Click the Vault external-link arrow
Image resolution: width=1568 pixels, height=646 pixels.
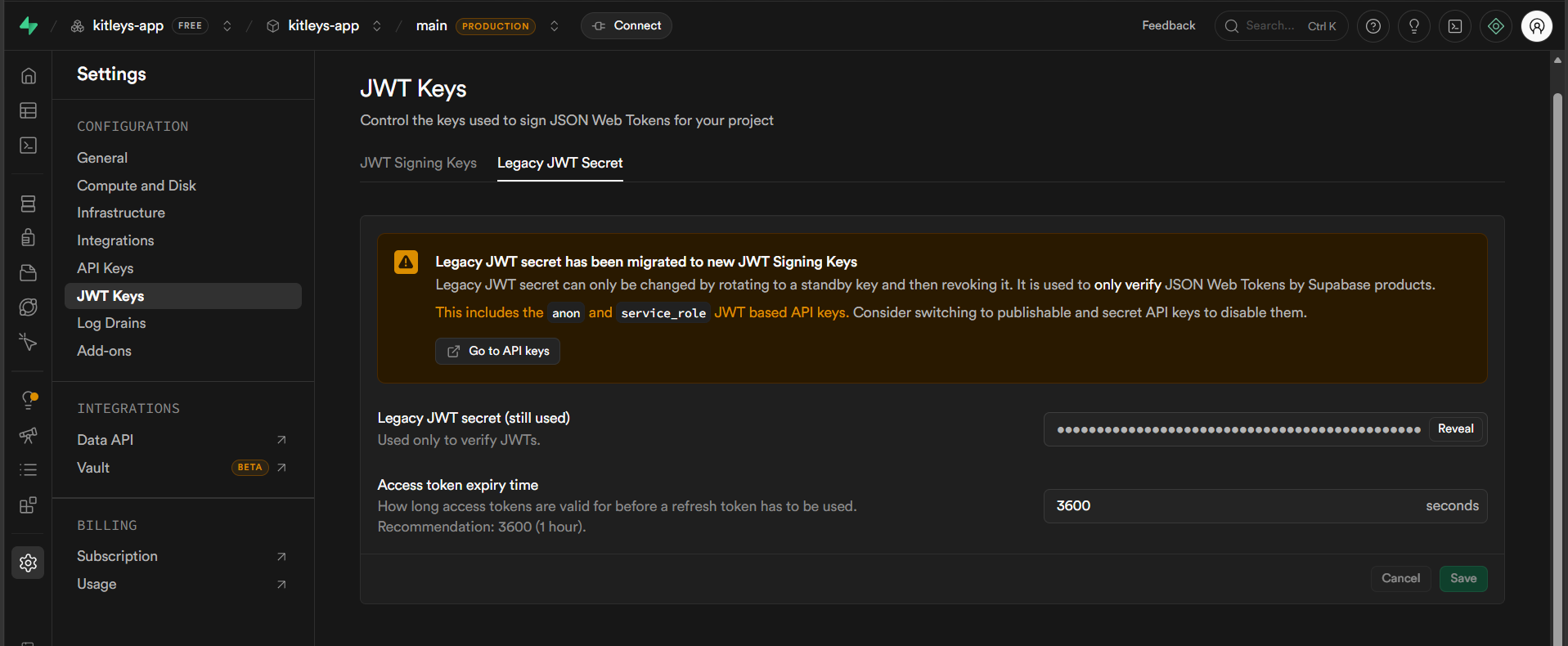click(281, 468)
